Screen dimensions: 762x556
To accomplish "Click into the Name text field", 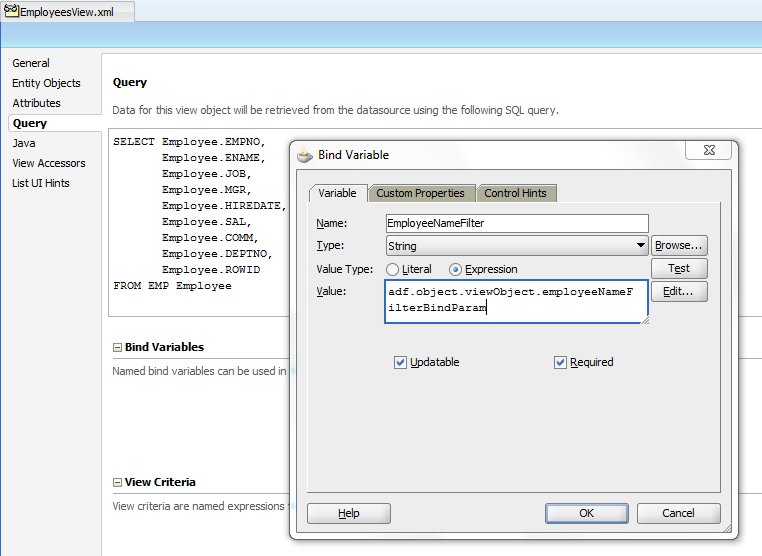I will (517, 224).
